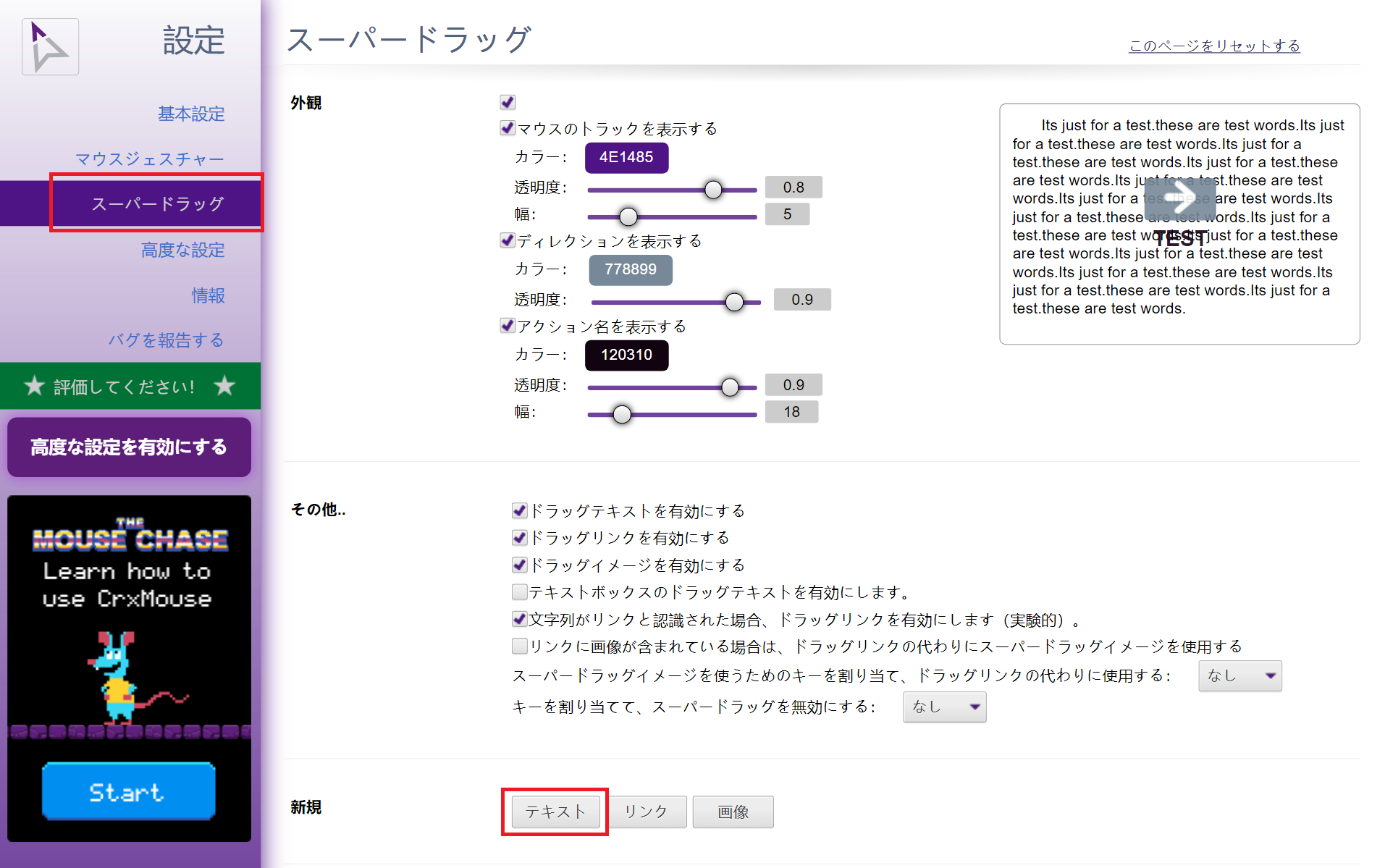Disable ドラッグリンクを有効にする checkbox

click(519, 538)
